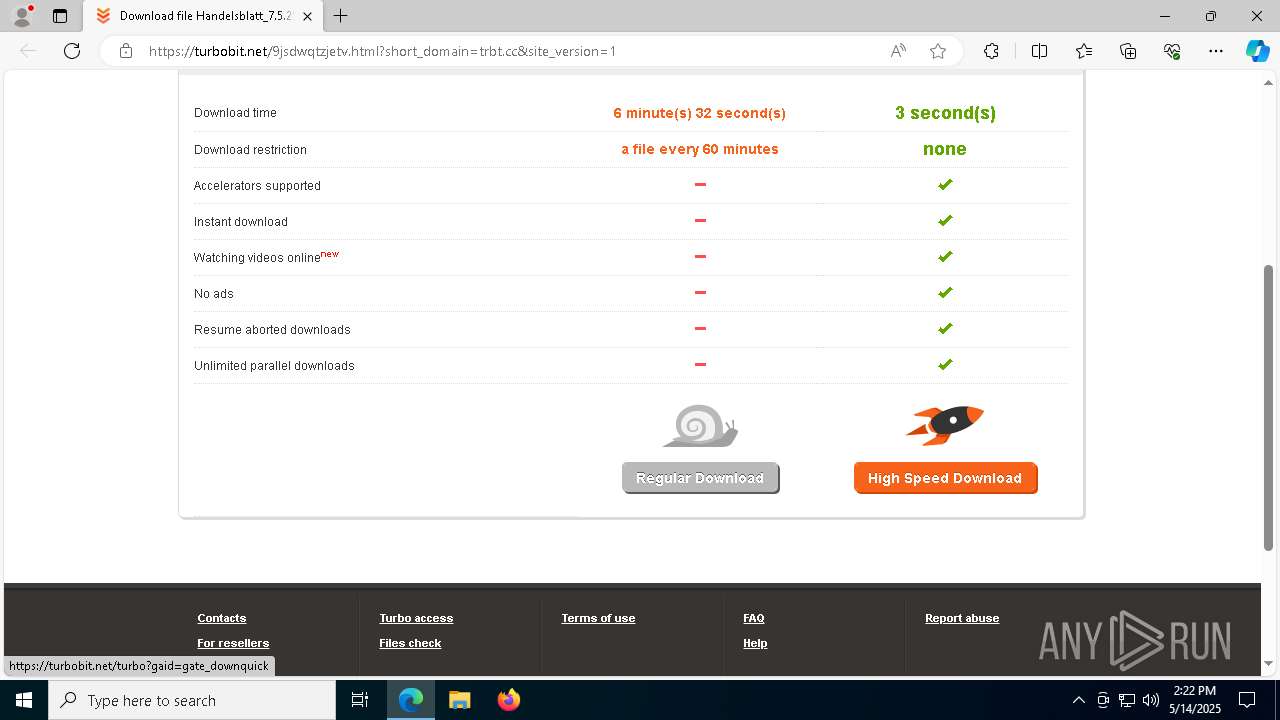Viewport: 1280px width, 720px height.
Task: Open a new browser tab
Action: [341, 16]
